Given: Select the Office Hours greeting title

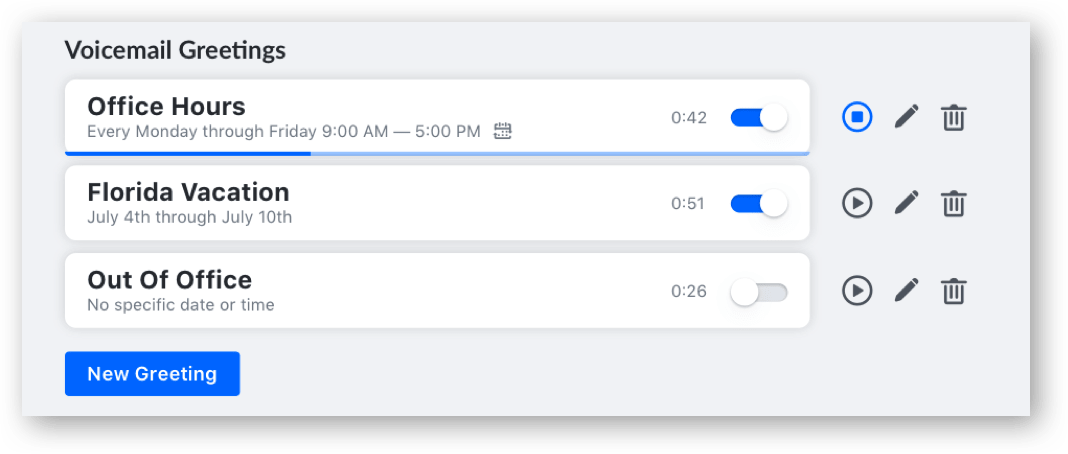Looking at the screenshot, I should 166,106.
